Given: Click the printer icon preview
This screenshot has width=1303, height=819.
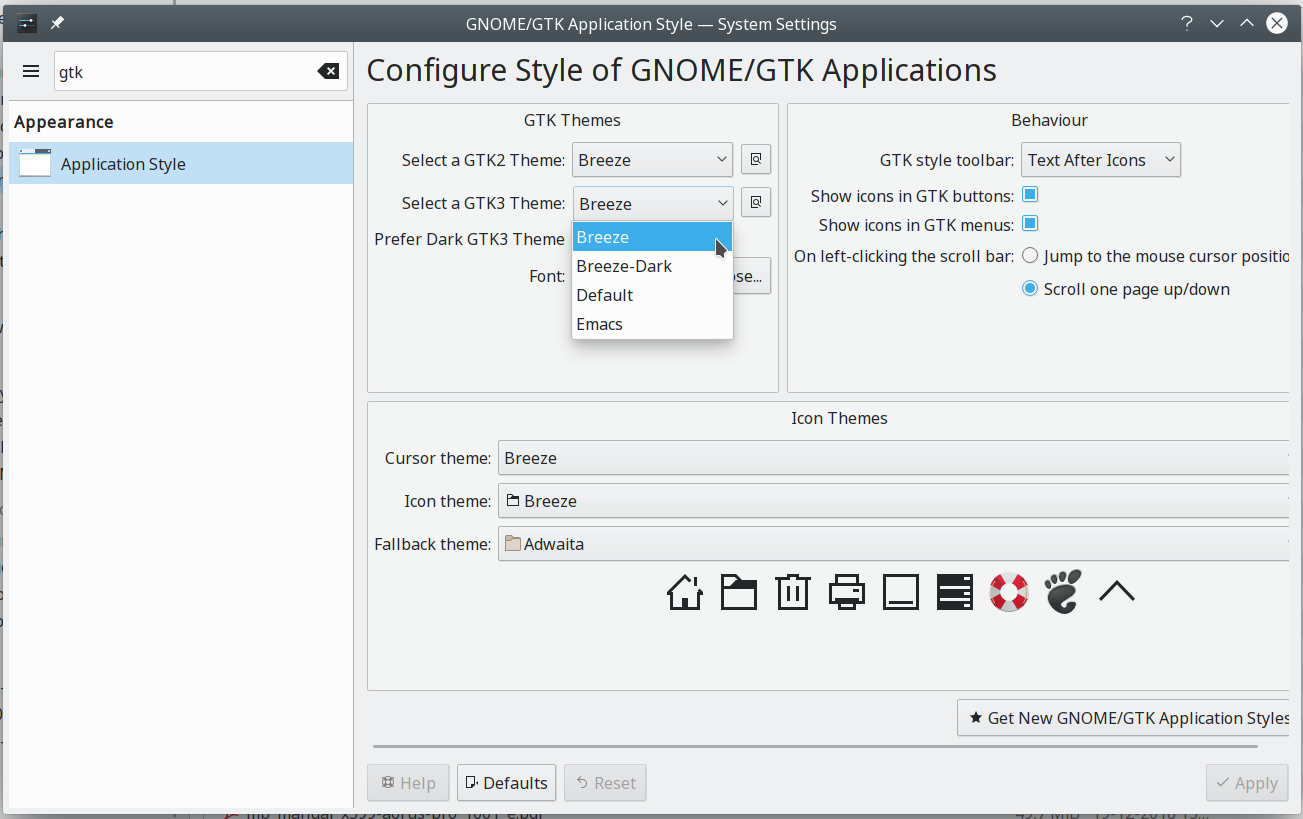Looking at the screenshot, I should click(x=847, y=592).
